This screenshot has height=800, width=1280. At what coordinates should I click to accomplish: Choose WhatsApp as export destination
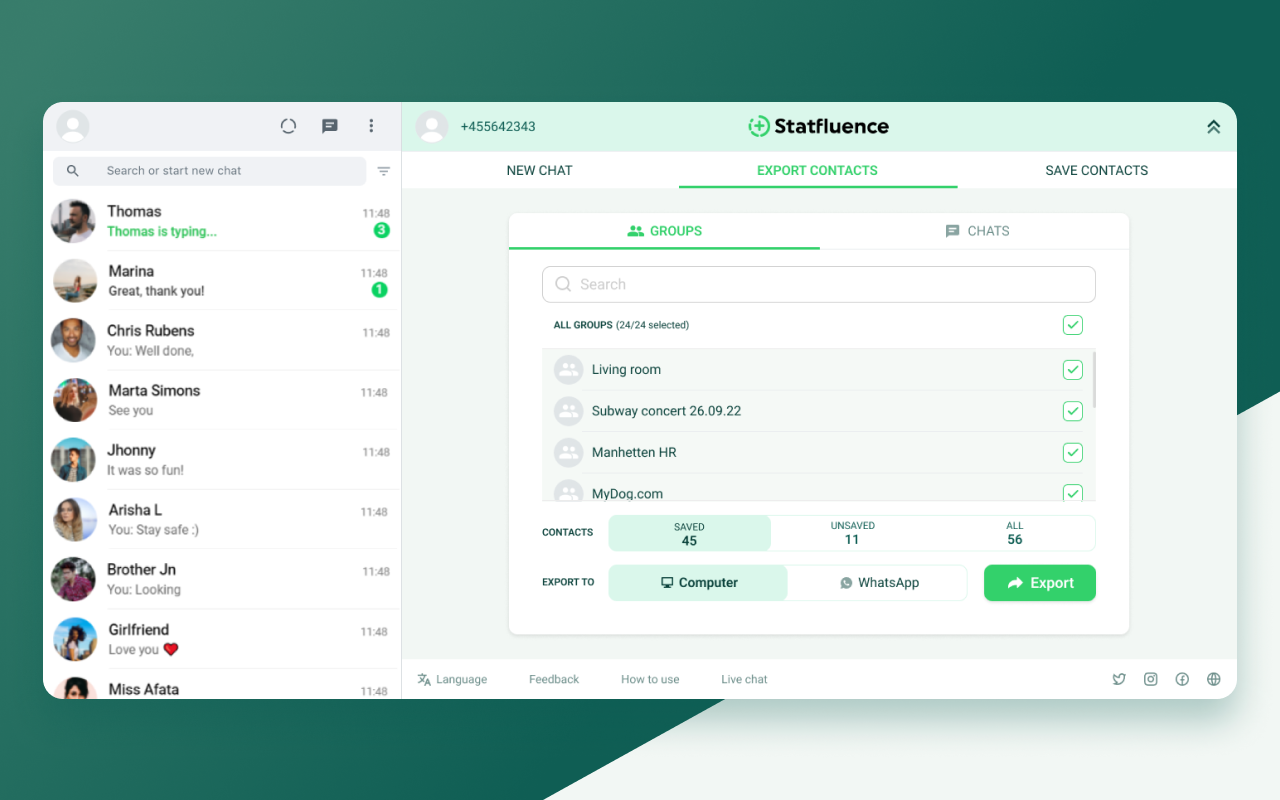coord(878,583)
